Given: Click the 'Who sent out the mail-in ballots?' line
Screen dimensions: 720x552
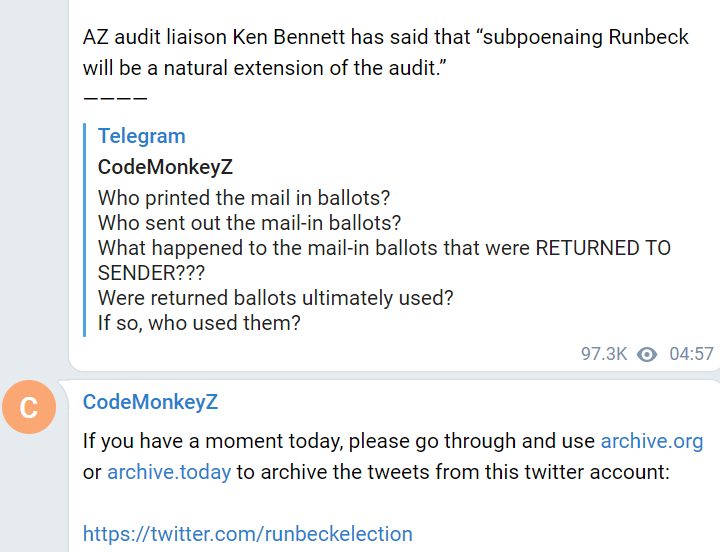Looking at the screenshot, I should click(249, 223).
